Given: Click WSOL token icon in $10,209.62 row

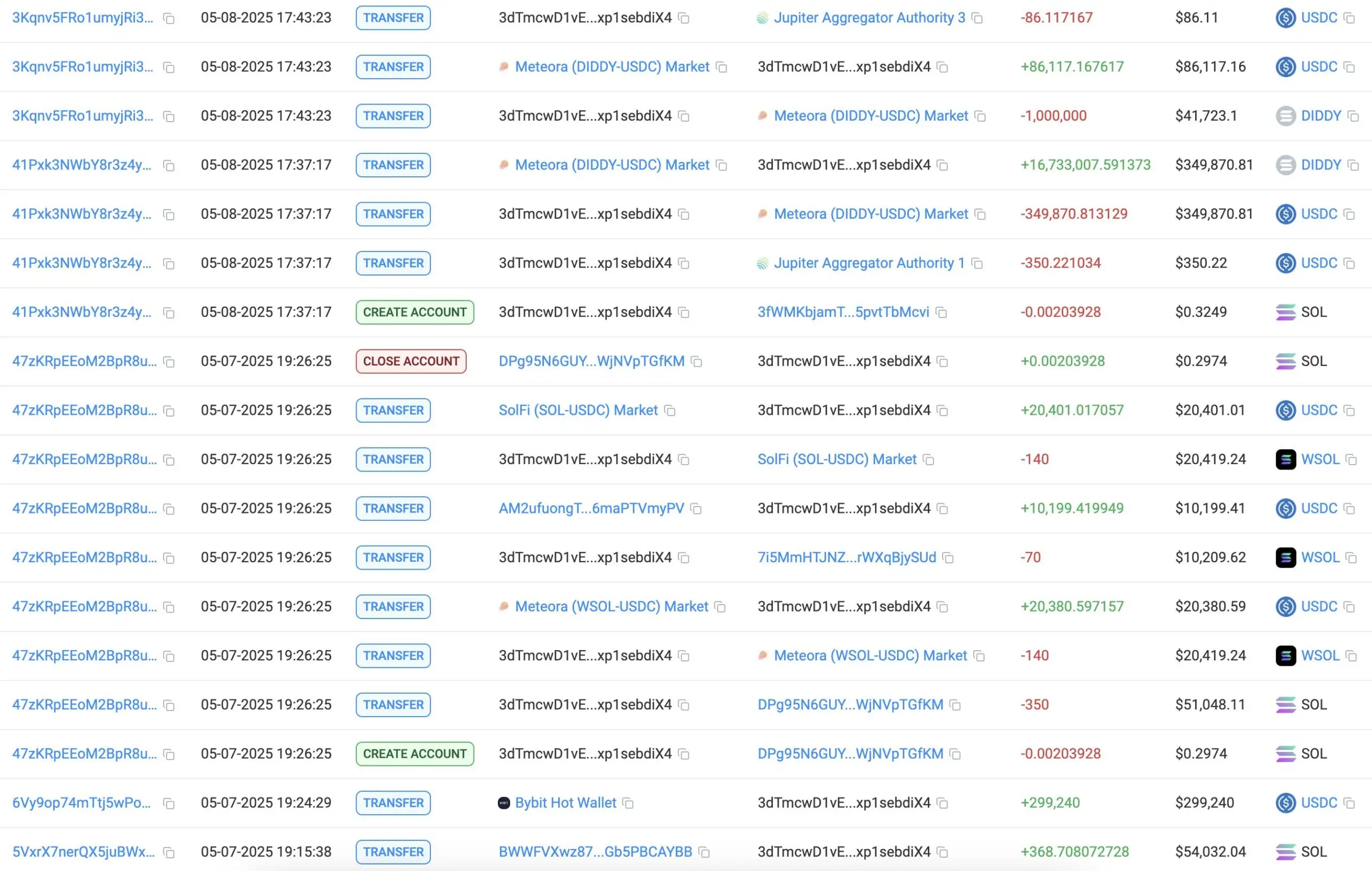Looking at the screenshot, I should coord(1285,557).
